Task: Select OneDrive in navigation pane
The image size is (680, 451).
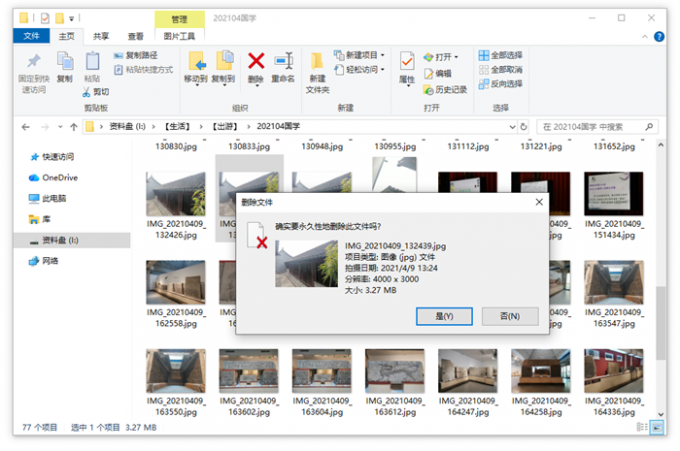Action: [x=53, y=177]
